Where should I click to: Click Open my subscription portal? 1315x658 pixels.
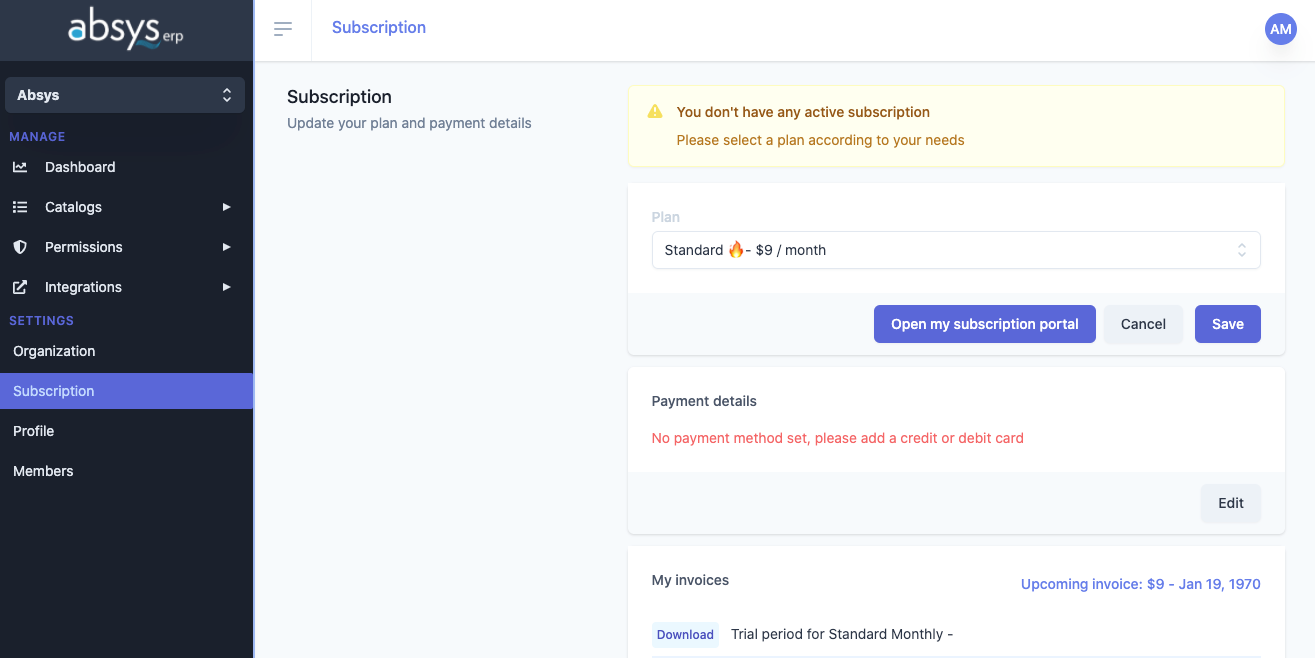click(x=984, y=324)
